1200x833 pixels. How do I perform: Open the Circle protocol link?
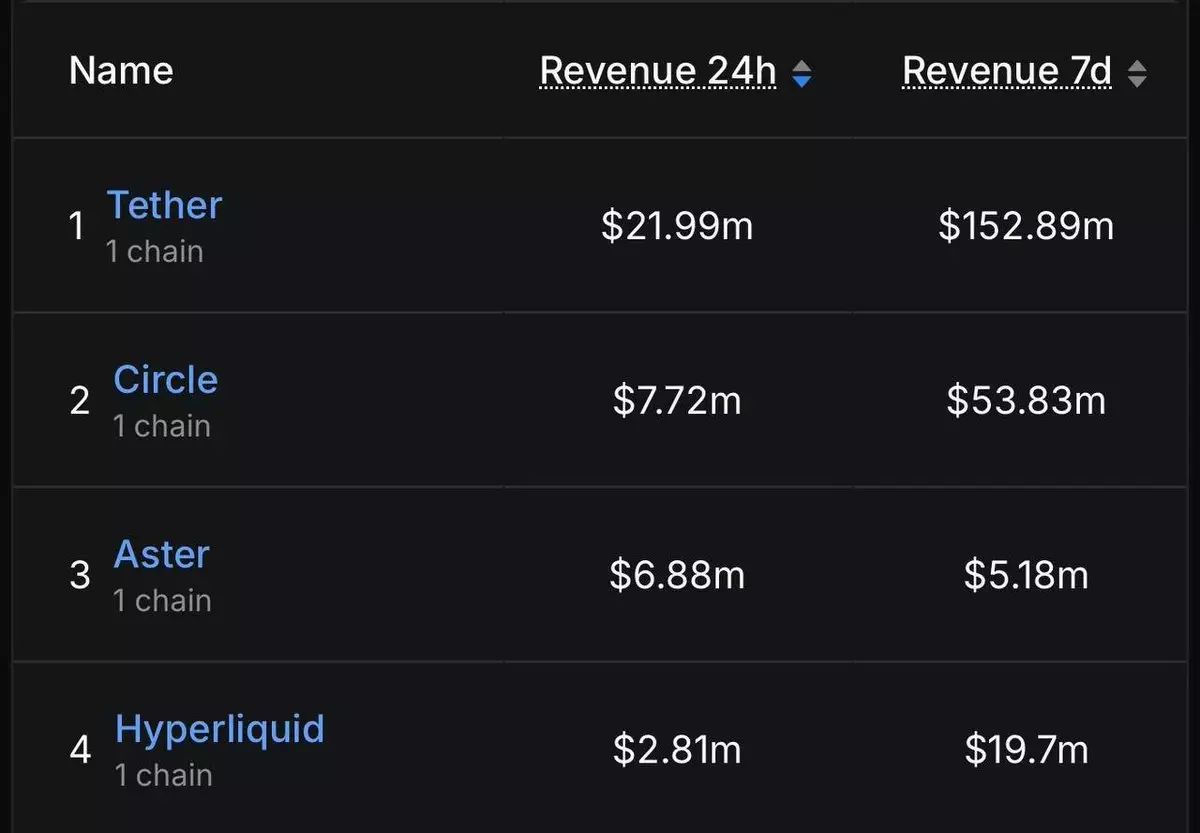tap(165, 380)
